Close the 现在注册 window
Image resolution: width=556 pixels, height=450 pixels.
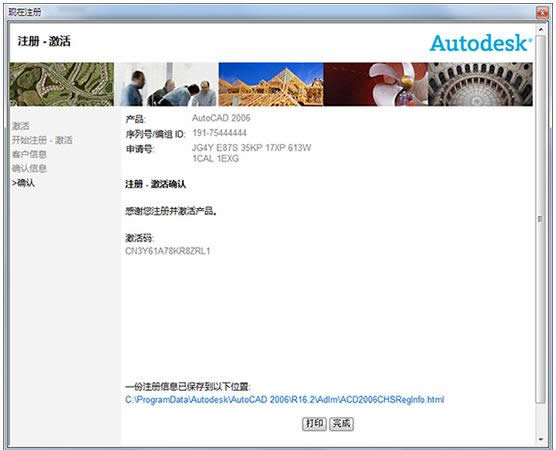543,12
